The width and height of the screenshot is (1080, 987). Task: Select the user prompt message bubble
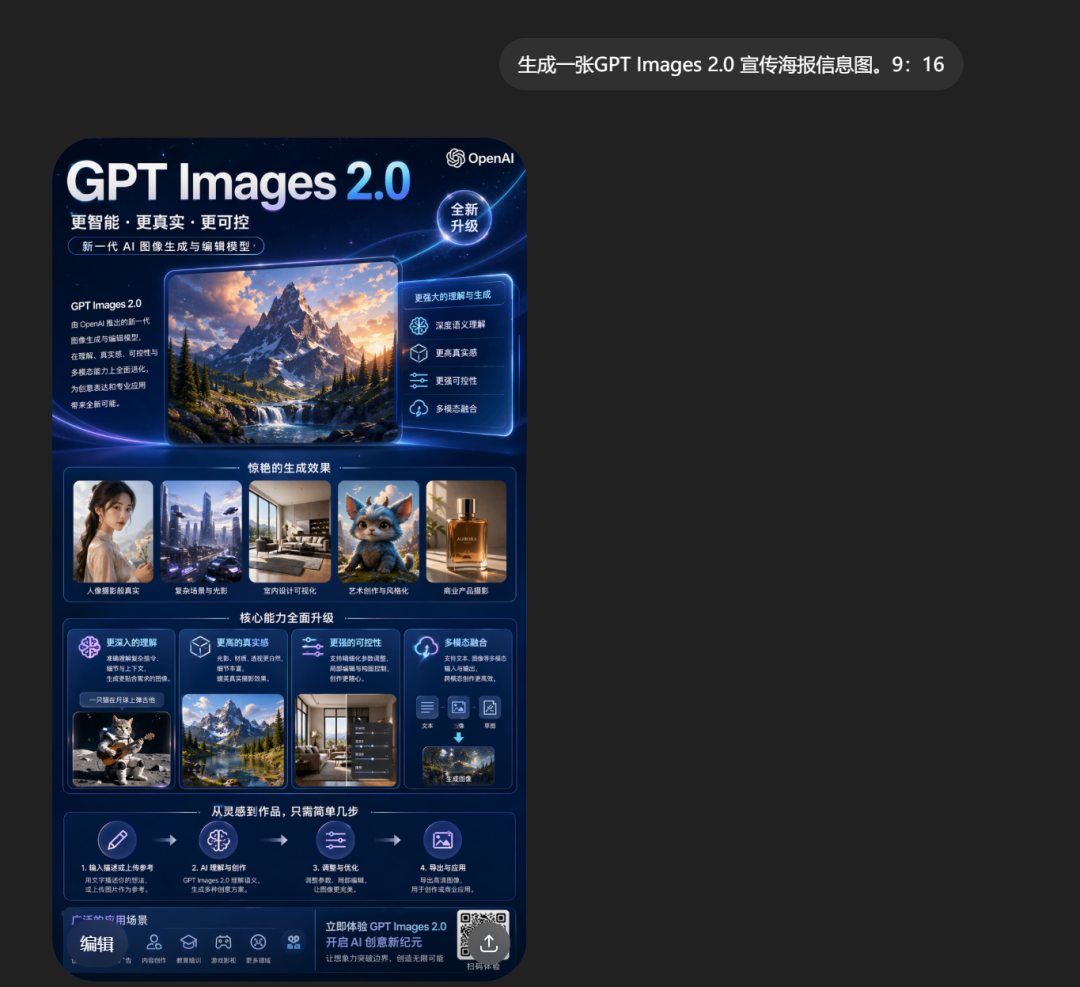pyautogui.click(x=731, y=64)
